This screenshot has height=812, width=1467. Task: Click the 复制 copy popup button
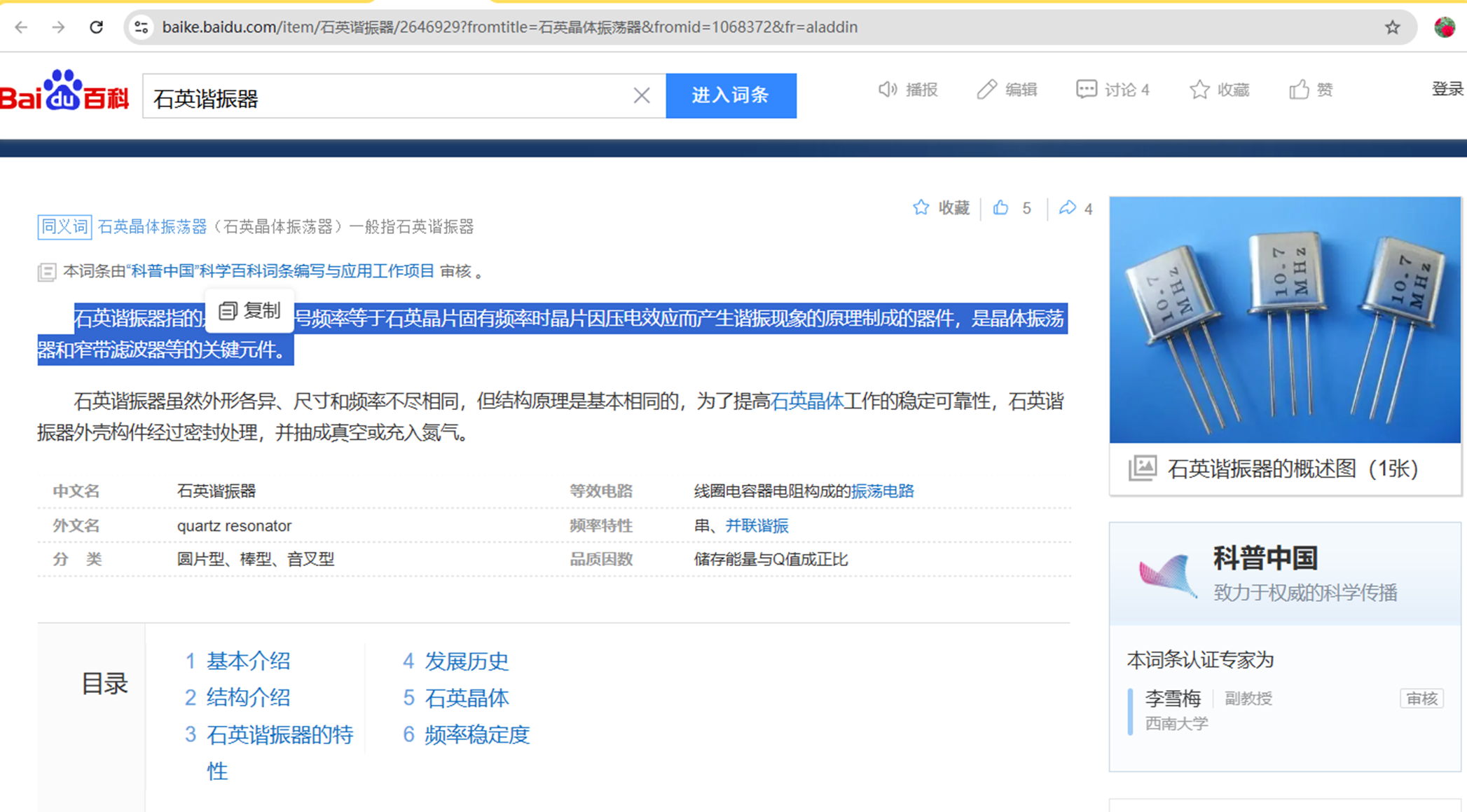coord(250,311)
